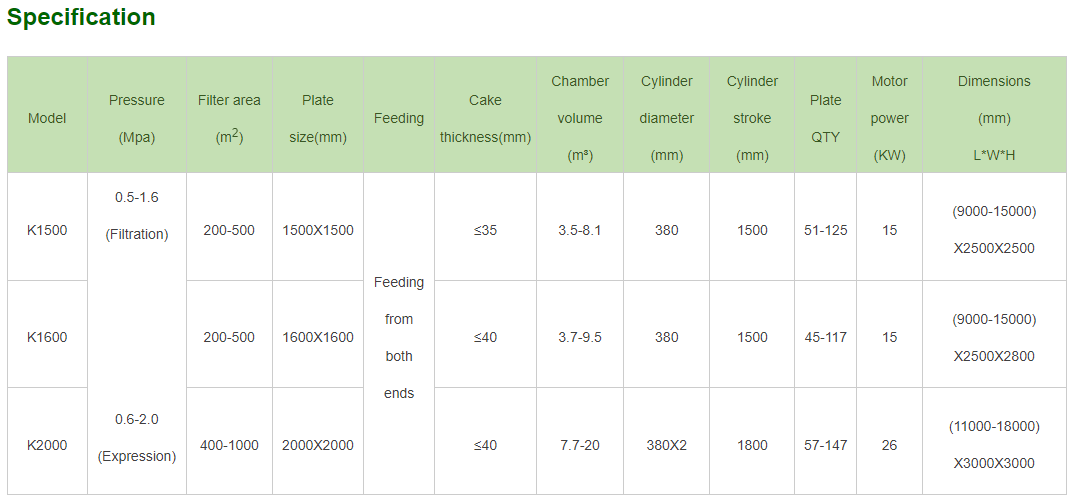1076x499 pixels.
Task: Click the 0.5-1.6 (Filtration) pressure text
Action: [x=137, y=215]
